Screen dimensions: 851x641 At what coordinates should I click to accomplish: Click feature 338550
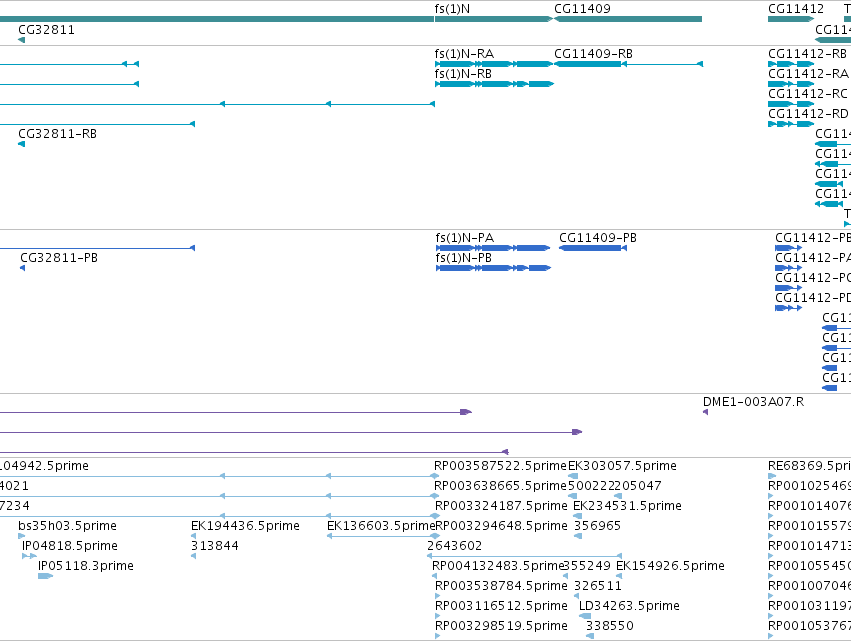[x=609, y=626]
